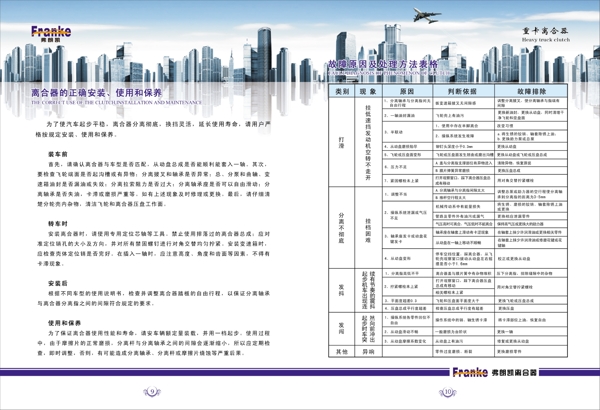Select the title 故障原因及处理方法表格
This screenshot has width=600, height=410.
tap(383, 64)
